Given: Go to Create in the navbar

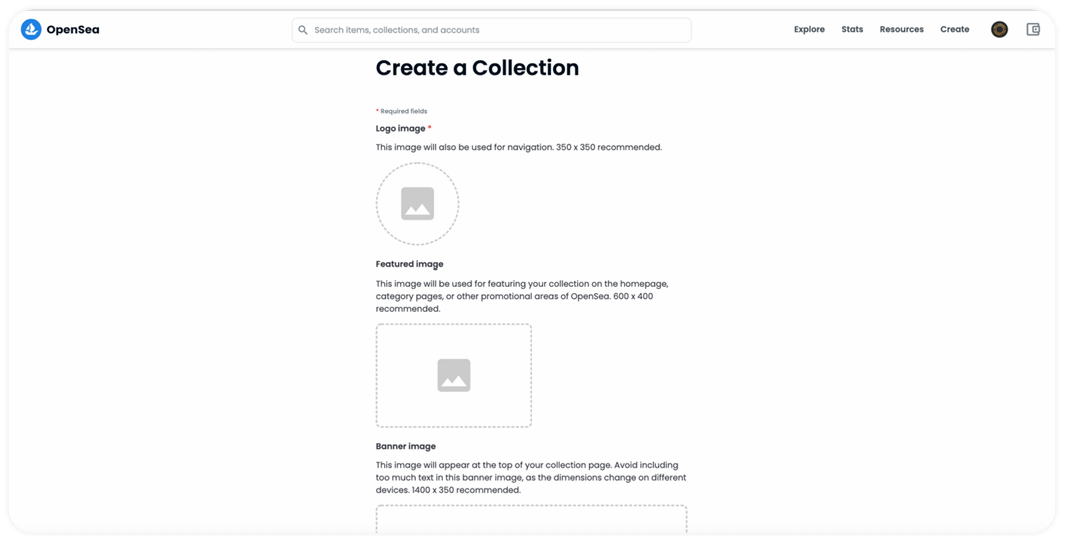Looking at the screenshot, I should [954, 30].
